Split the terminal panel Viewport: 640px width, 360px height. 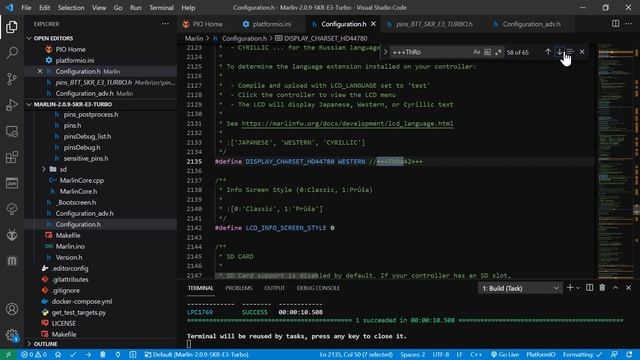coord(589,288)
